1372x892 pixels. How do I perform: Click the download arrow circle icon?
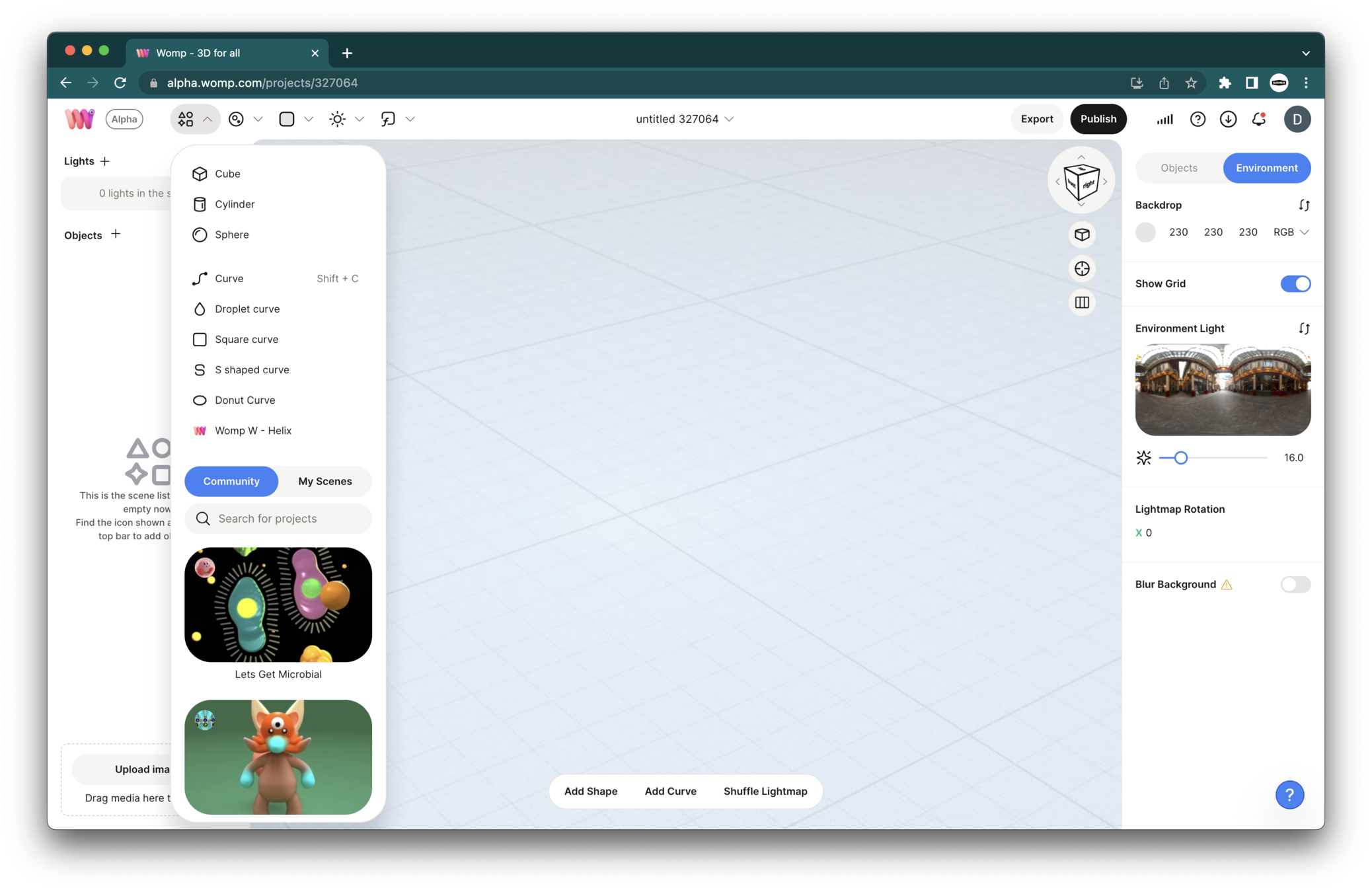pos(1228,119)
